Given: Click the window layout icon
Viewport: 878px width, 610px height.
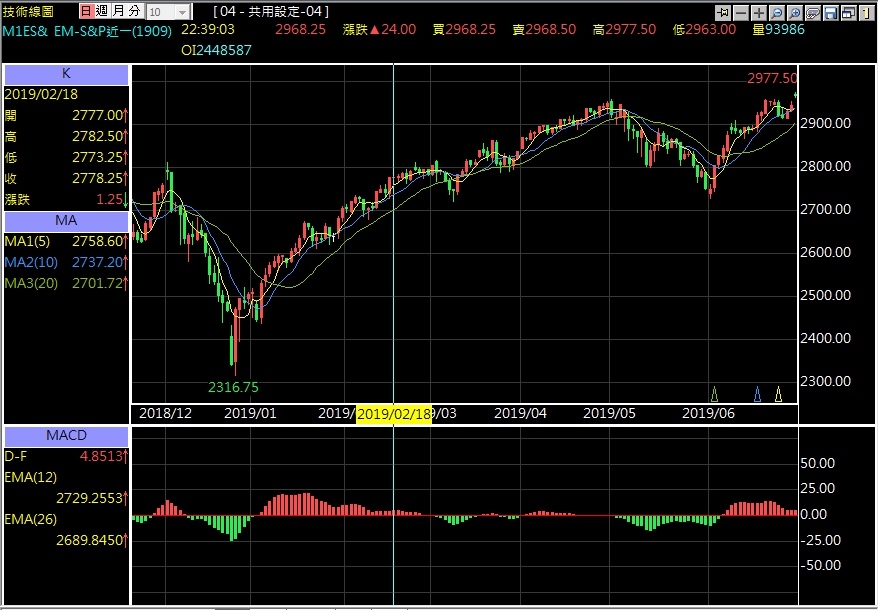Looking at the screenshot, I should [848, 12].
